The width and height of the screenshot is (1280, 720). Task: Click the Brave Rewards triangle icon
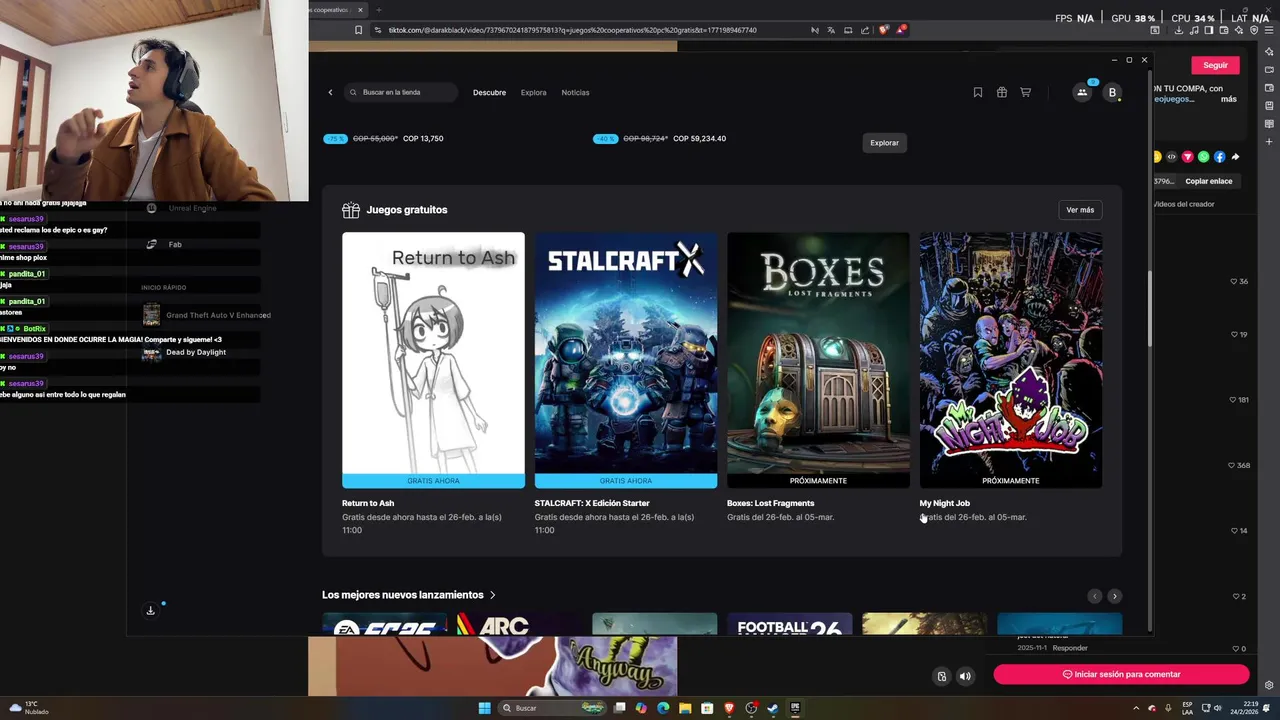tap(900, 30)
